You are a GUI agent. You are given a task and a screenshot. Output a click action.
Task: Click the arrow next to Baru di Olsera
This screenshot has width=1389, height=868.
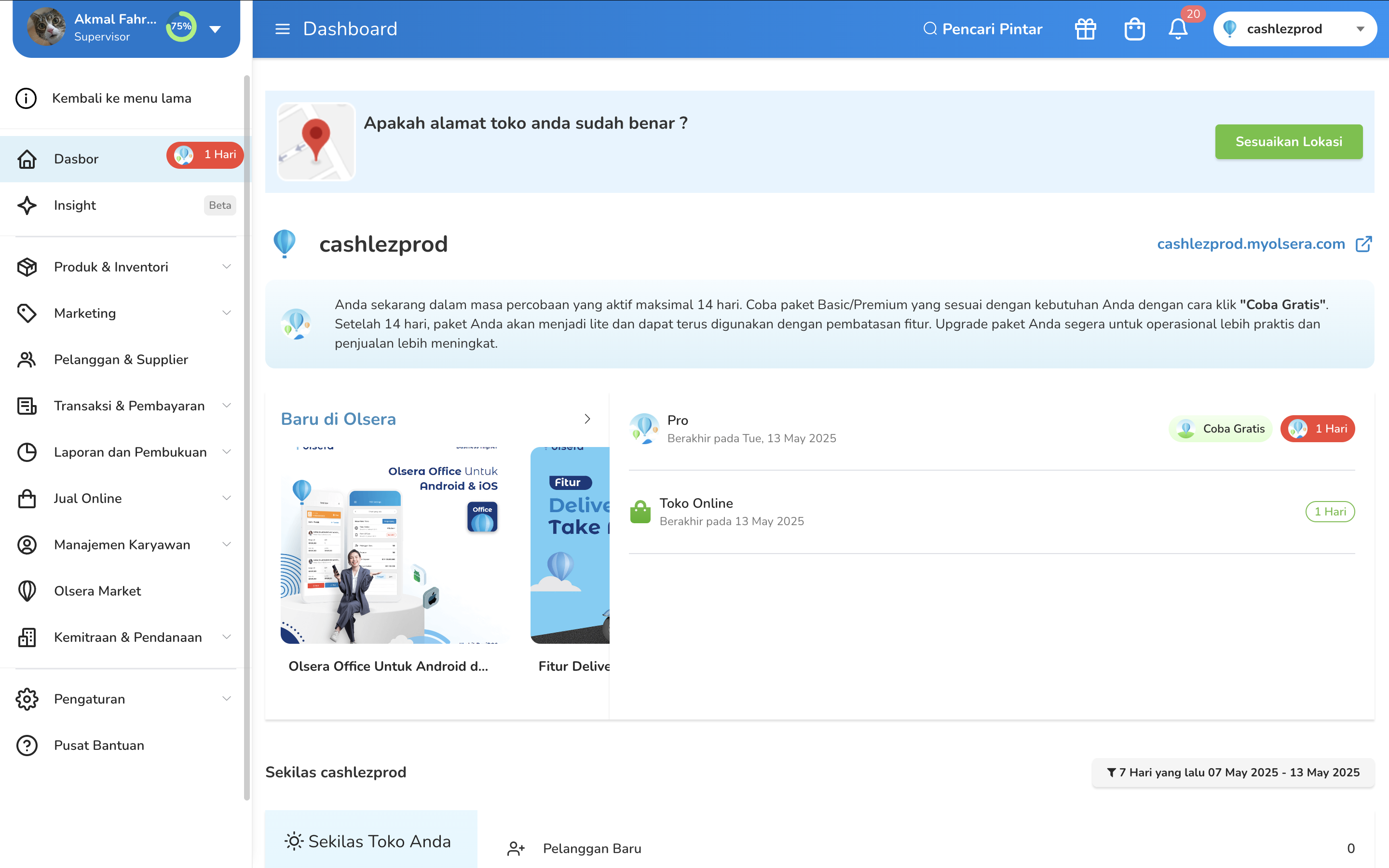point(587,419)
